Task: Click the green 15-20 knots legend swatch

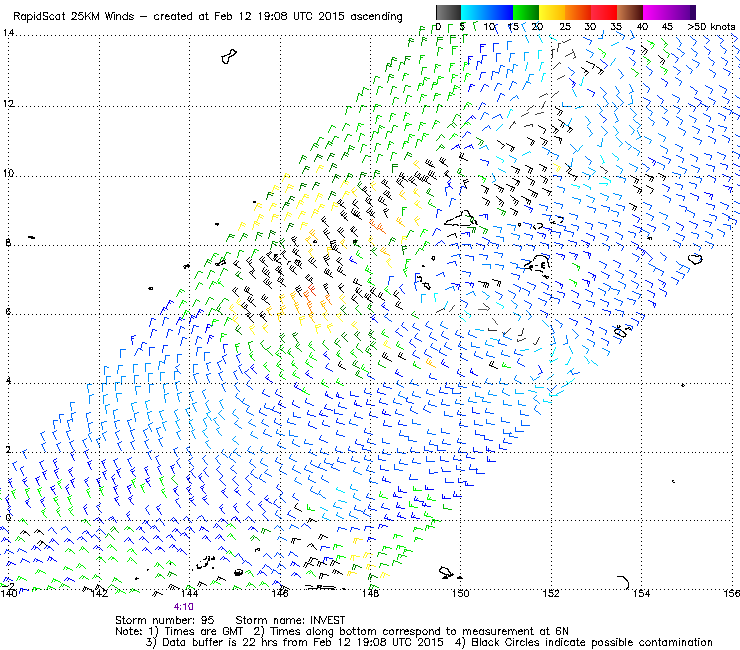Action: coord(526,12)
